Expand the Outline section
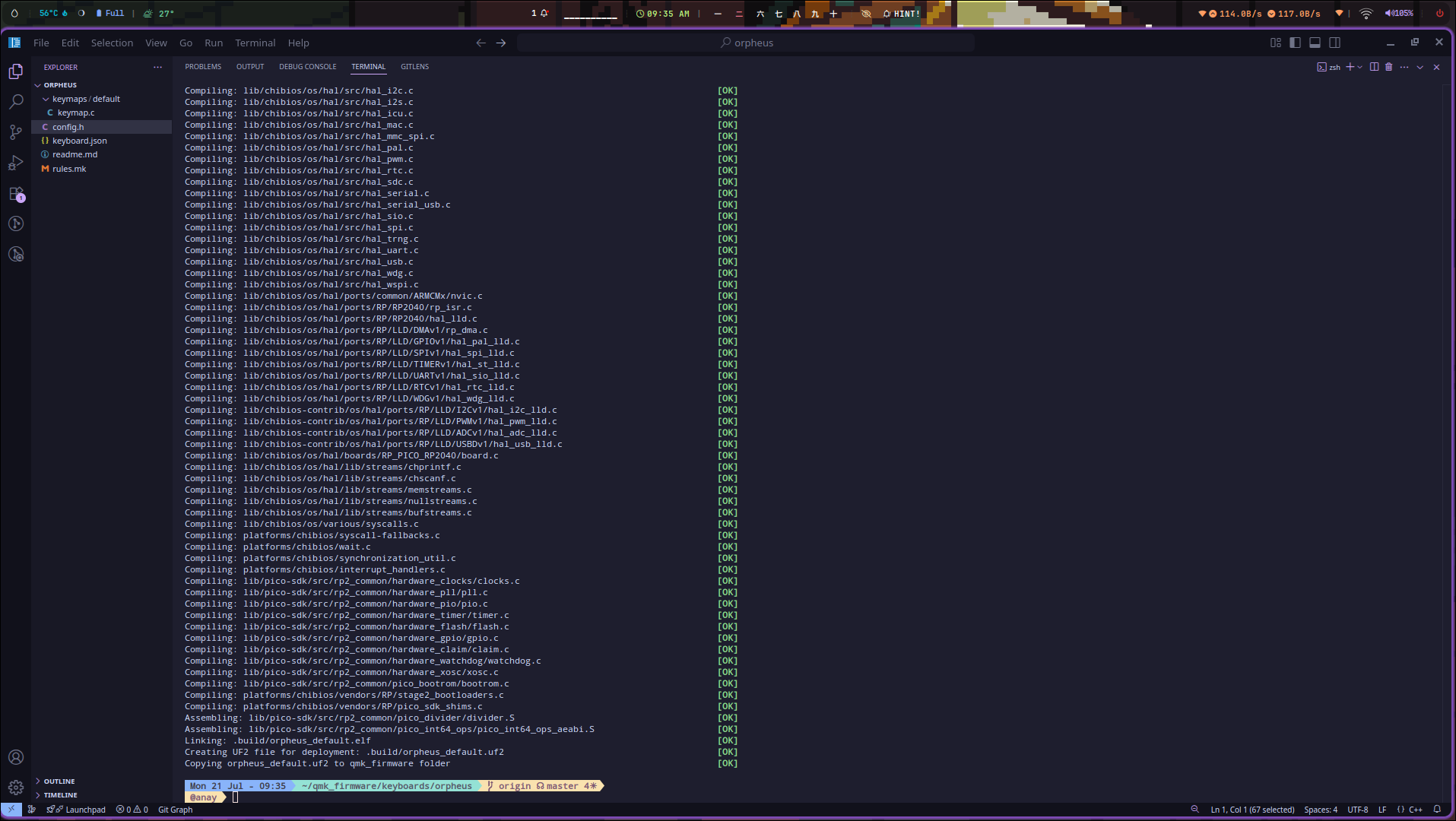Viewport: 1456px width, 821px height. pos(59,781)
